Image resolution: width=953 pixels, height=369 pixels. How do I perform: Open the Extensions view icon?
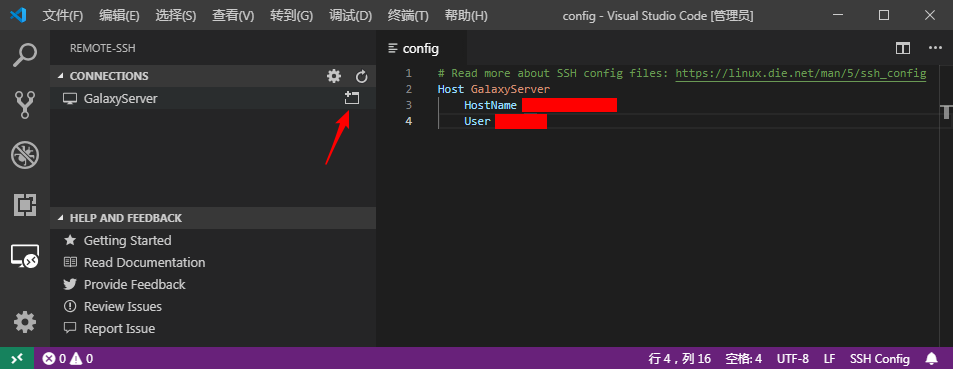pyautogui.click(x=25, y=205)
